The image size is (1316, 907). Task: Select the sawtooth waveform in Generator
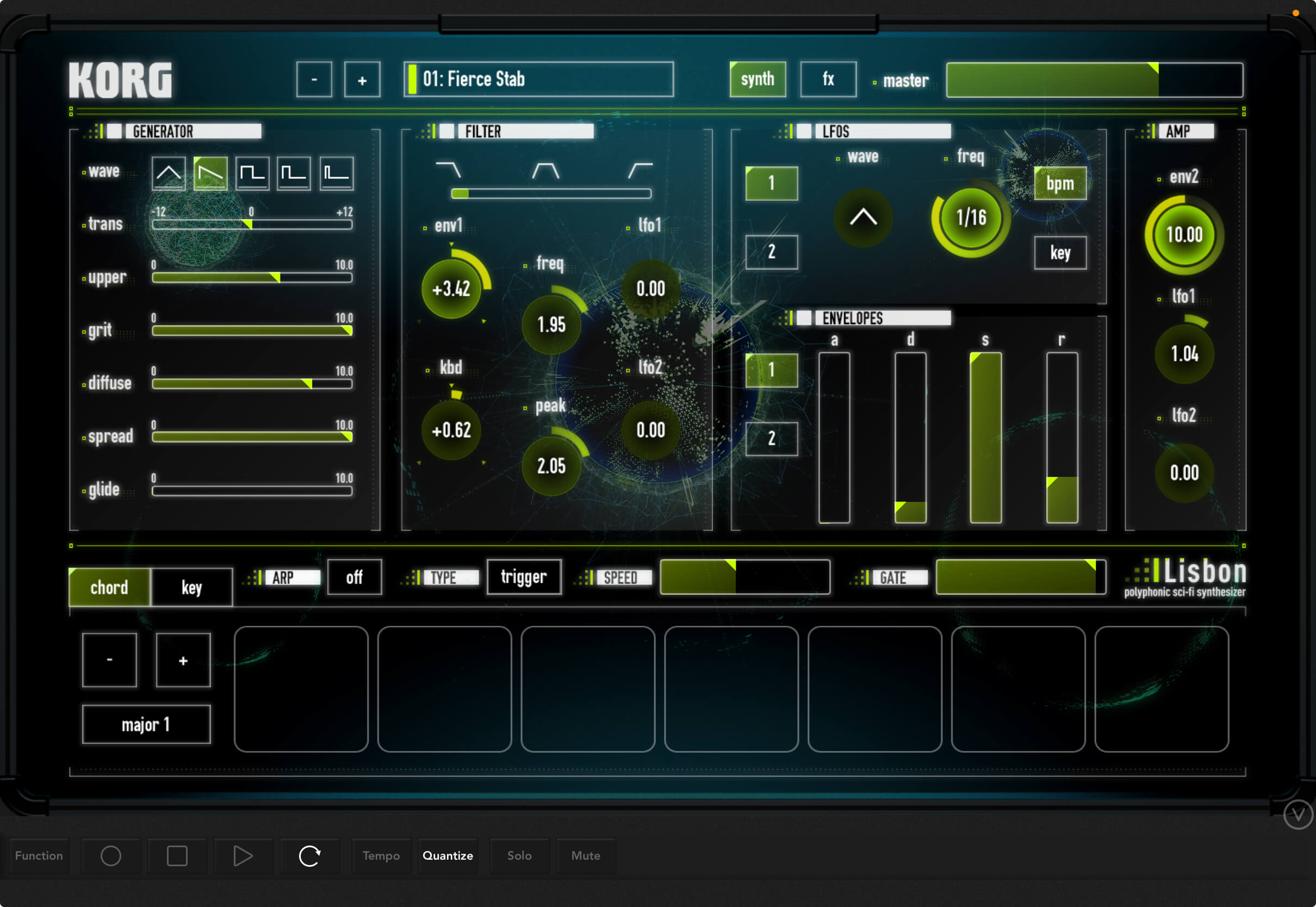[x=210, y=173]
